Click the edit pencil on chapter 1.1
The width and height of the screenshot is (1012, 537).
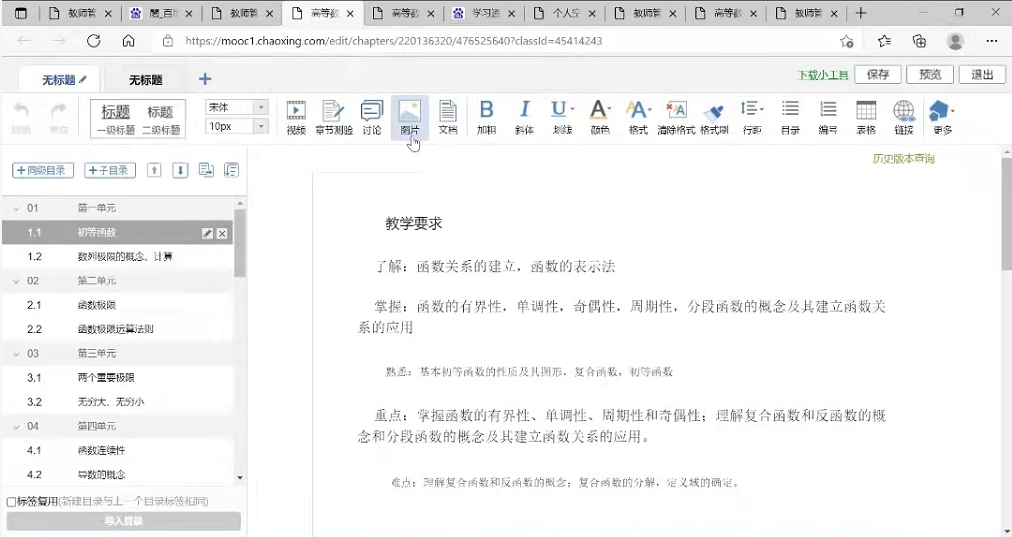click(x=207, y=233)
